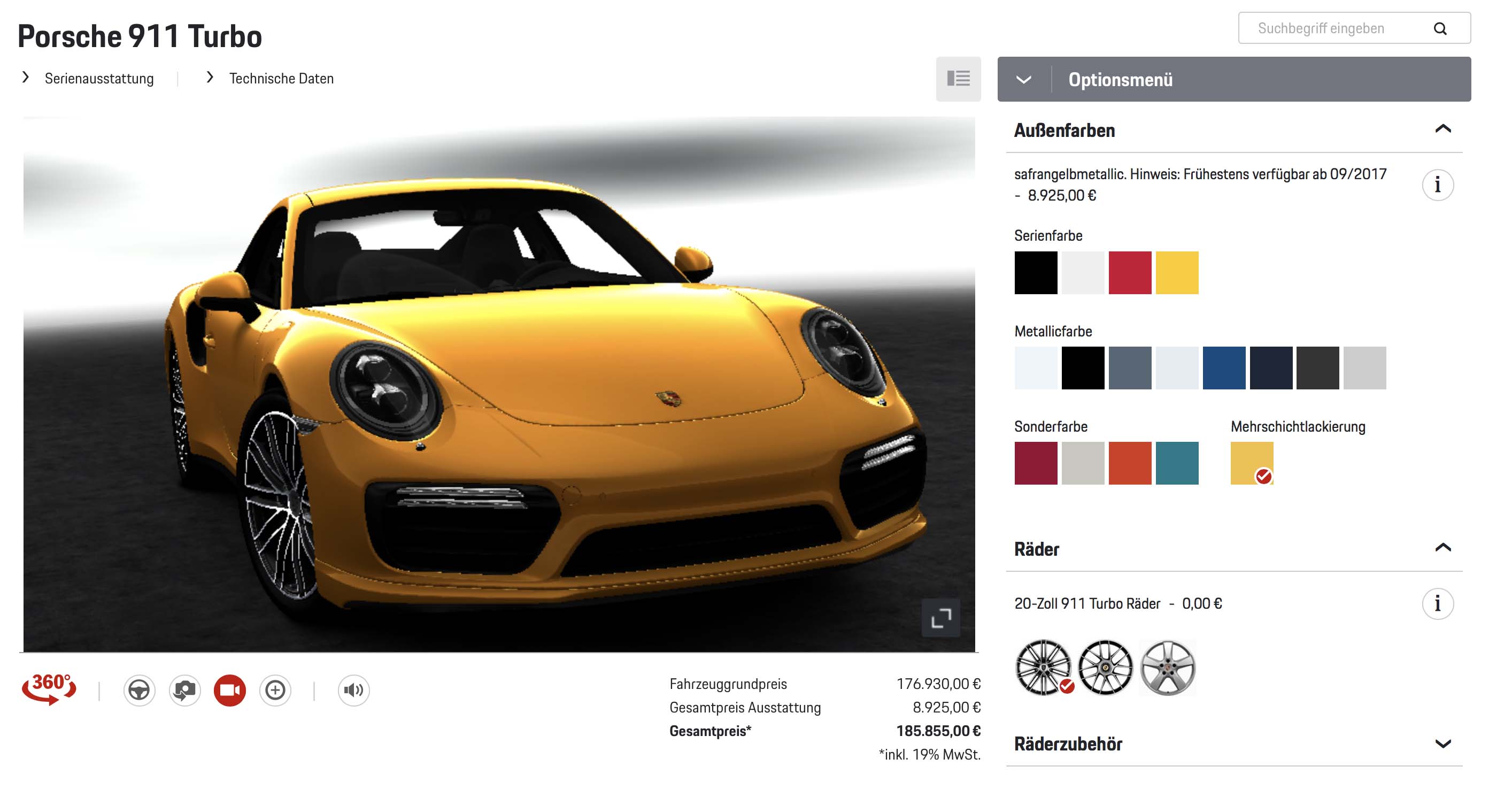Screen dimensions: 1512x797
Task: Pick the dark navy Metallicfarbe swatch
Action: point(1271,368)
